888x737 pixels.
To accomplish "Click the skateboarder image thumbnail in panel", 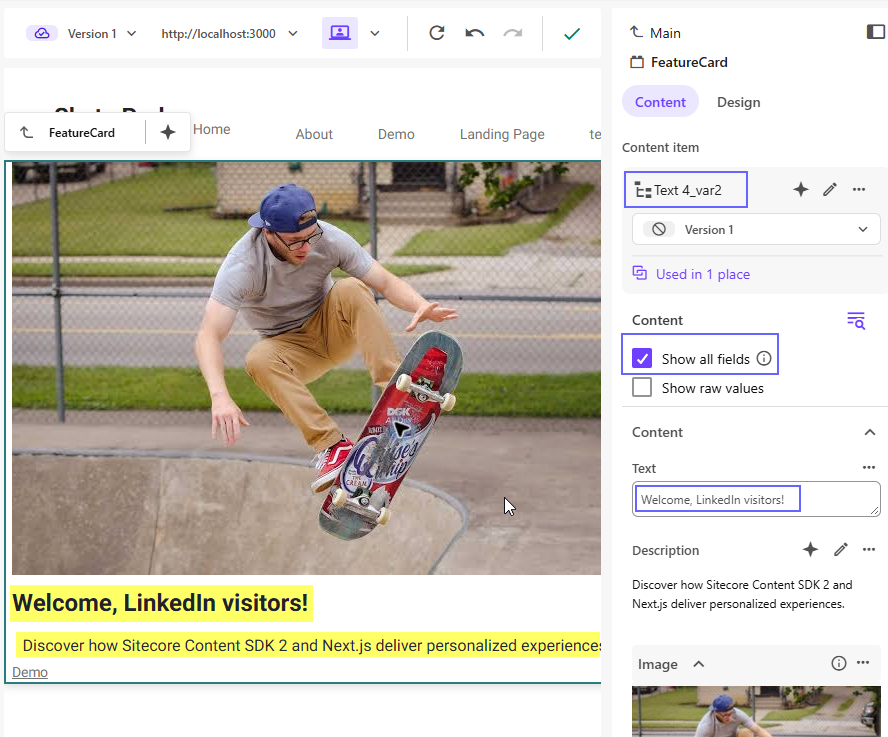I will (756, 712).
